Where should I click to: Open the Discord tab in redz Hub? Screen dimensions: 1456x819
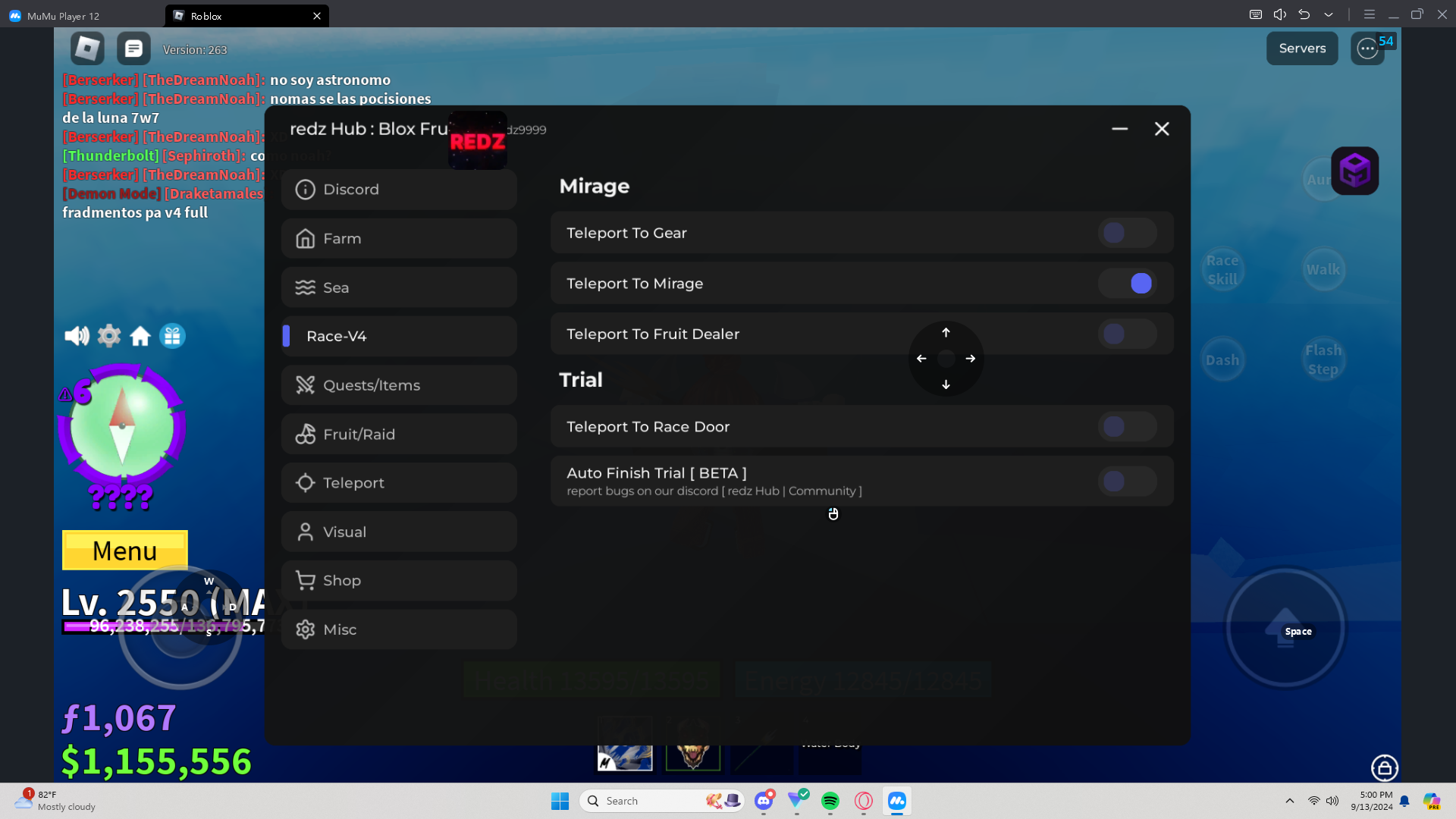pos(399,190)
